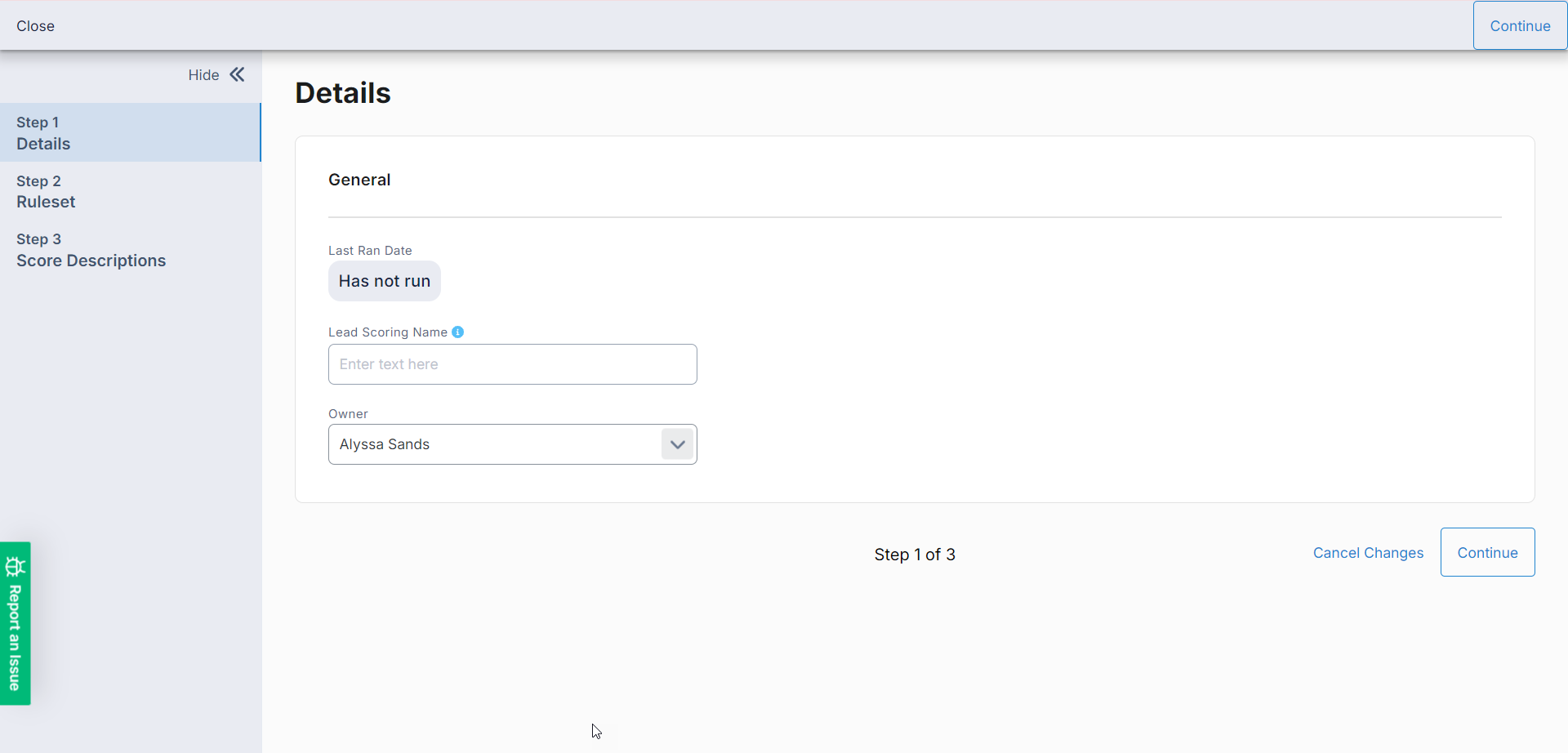Click Close in the header bar

tap(35, 26)
